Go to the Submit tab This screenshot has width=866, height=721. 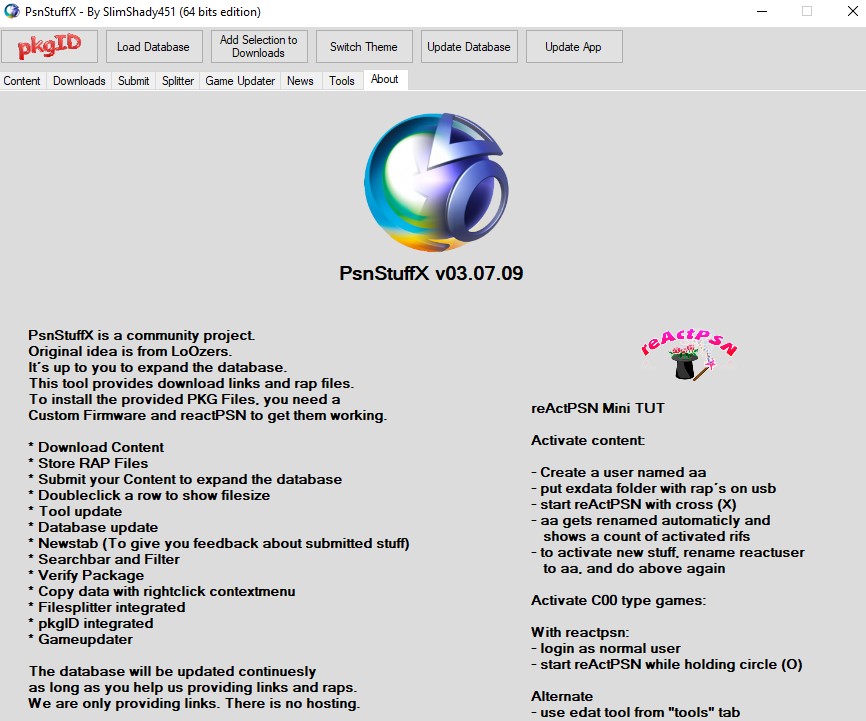point(133,81)
